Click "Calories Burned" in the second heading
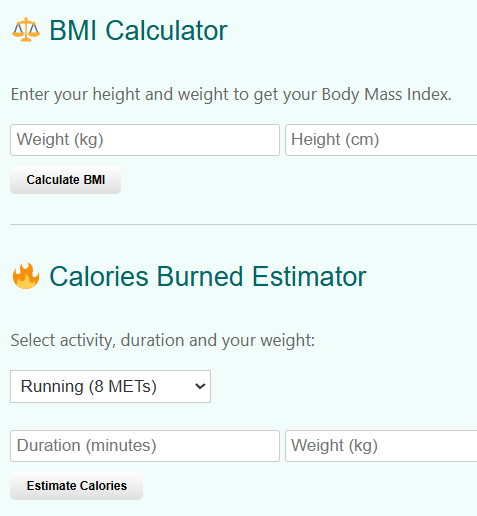This screenshot has width=477, height=516. click(146, 277)
